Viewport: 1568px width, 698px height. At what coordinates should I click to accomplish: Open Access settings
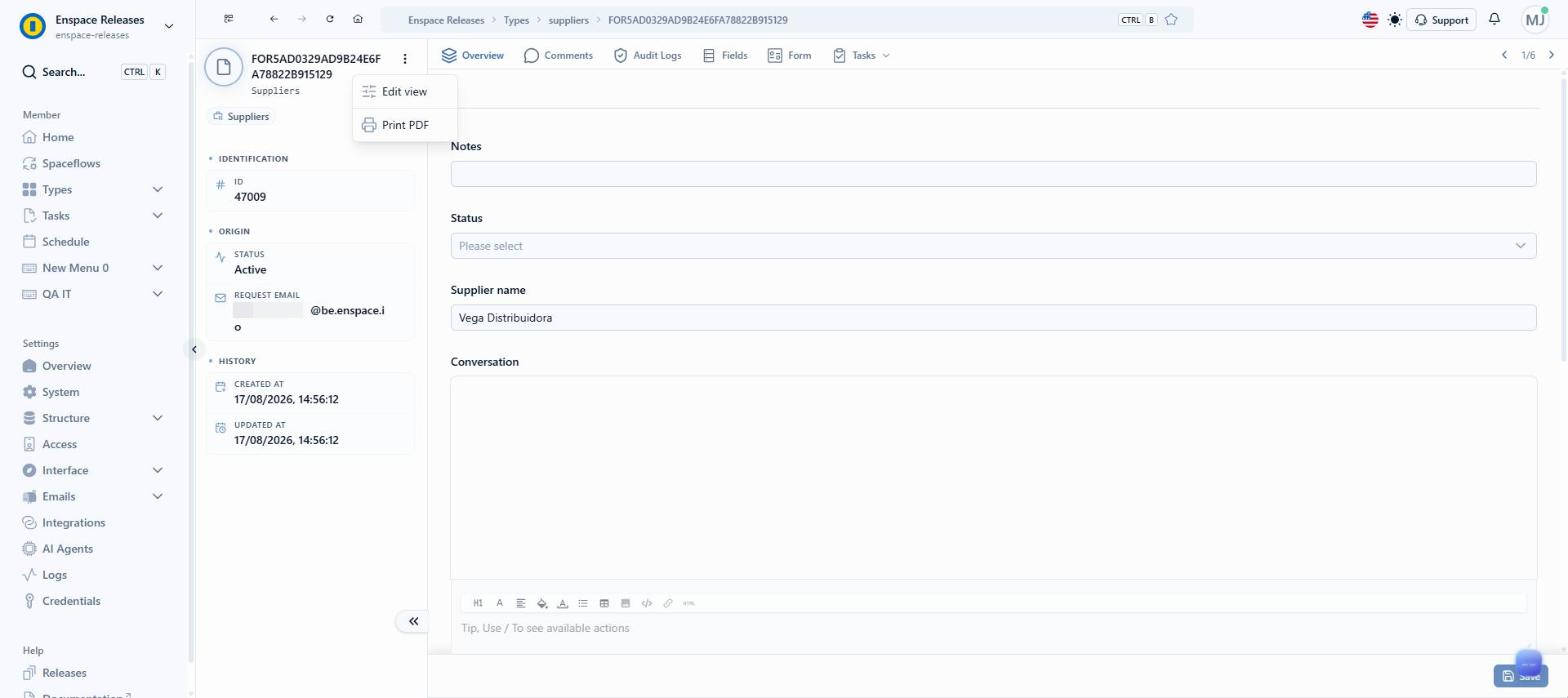(x=59, y=444)
